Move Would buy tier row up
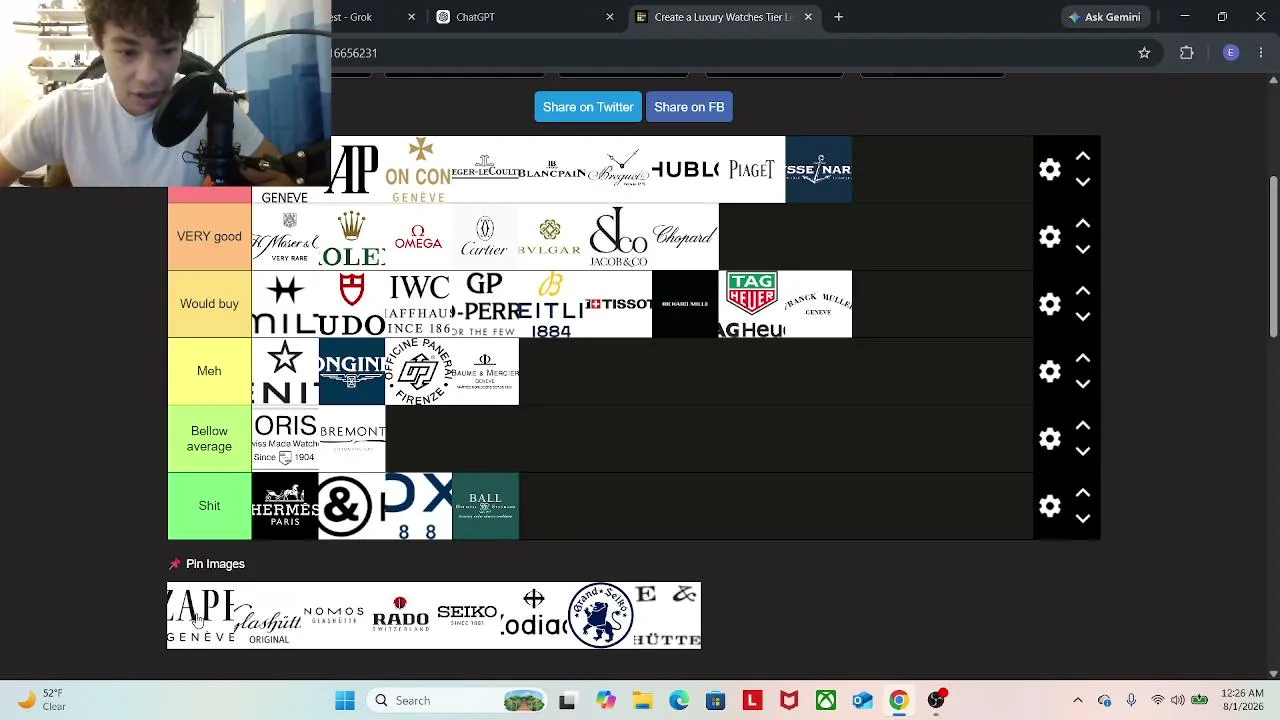The width and height of the screenshot is (1280, 720). pyautogui.click(x=1083, y=291)
